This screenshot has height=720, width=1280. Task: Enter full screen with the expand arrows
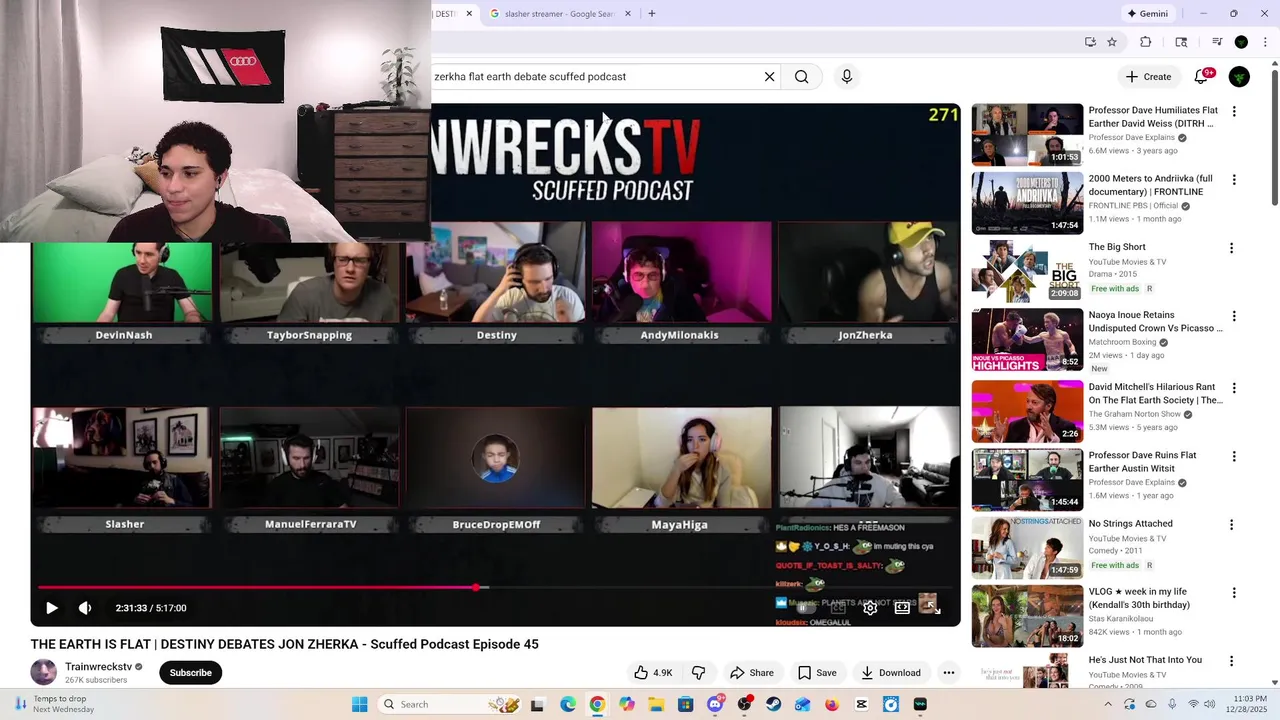pos(934,608)
